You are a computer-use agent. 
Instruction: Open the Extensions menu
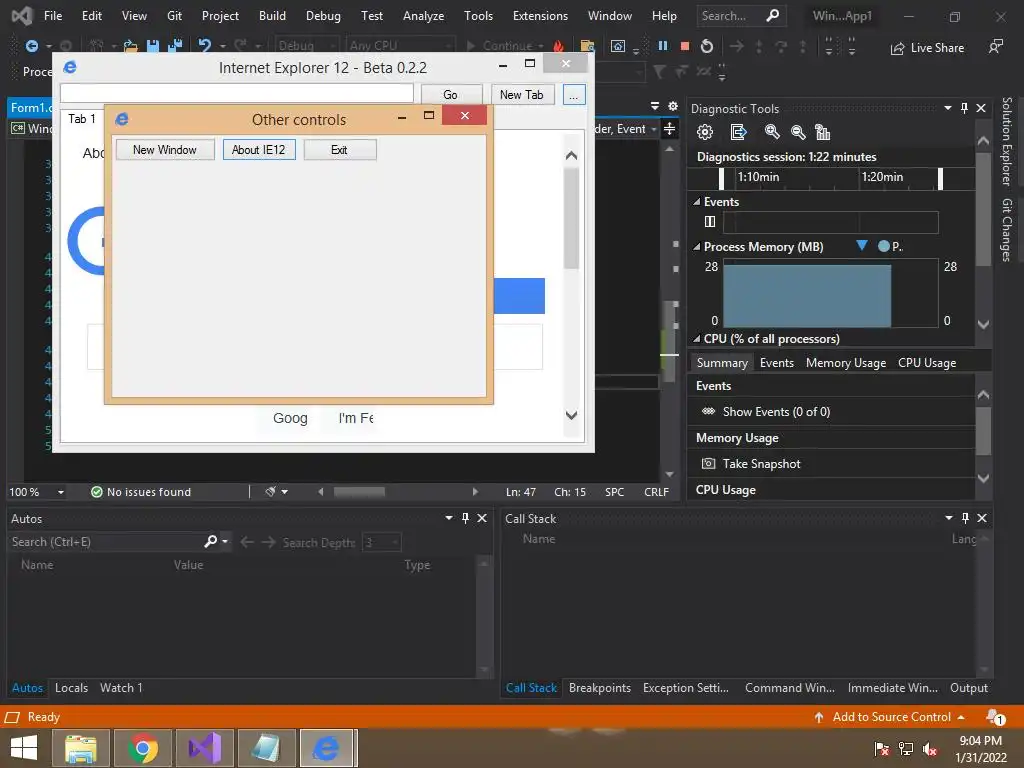pyautogui.click(x=540, y=16)
